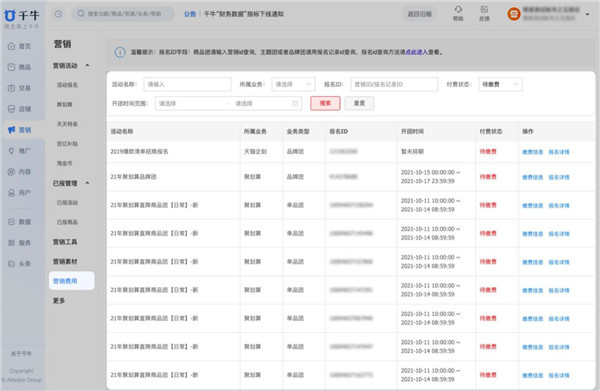Select 活动报名 in the marketing menu
Screen dimensions: 600x391
coord(67,85)
